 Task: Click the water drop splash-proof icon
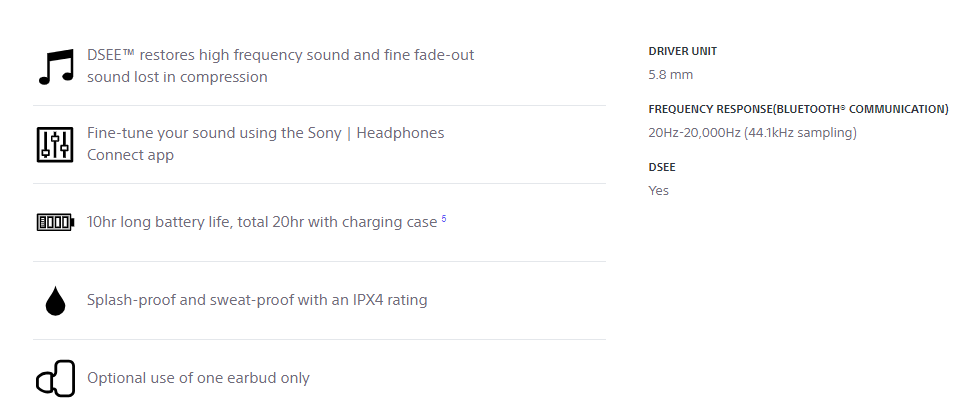click(x=56, y=300)
